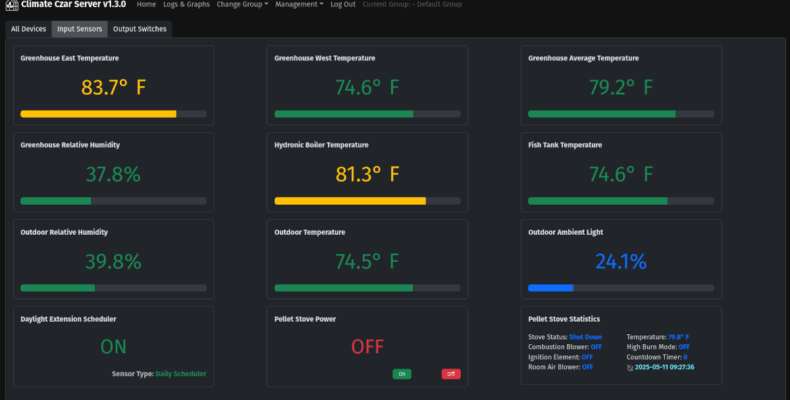Click the clock icon beside the stove timestamp
Image resolution: width=790 pixels, height=400 pixels.
click(630, 367)
